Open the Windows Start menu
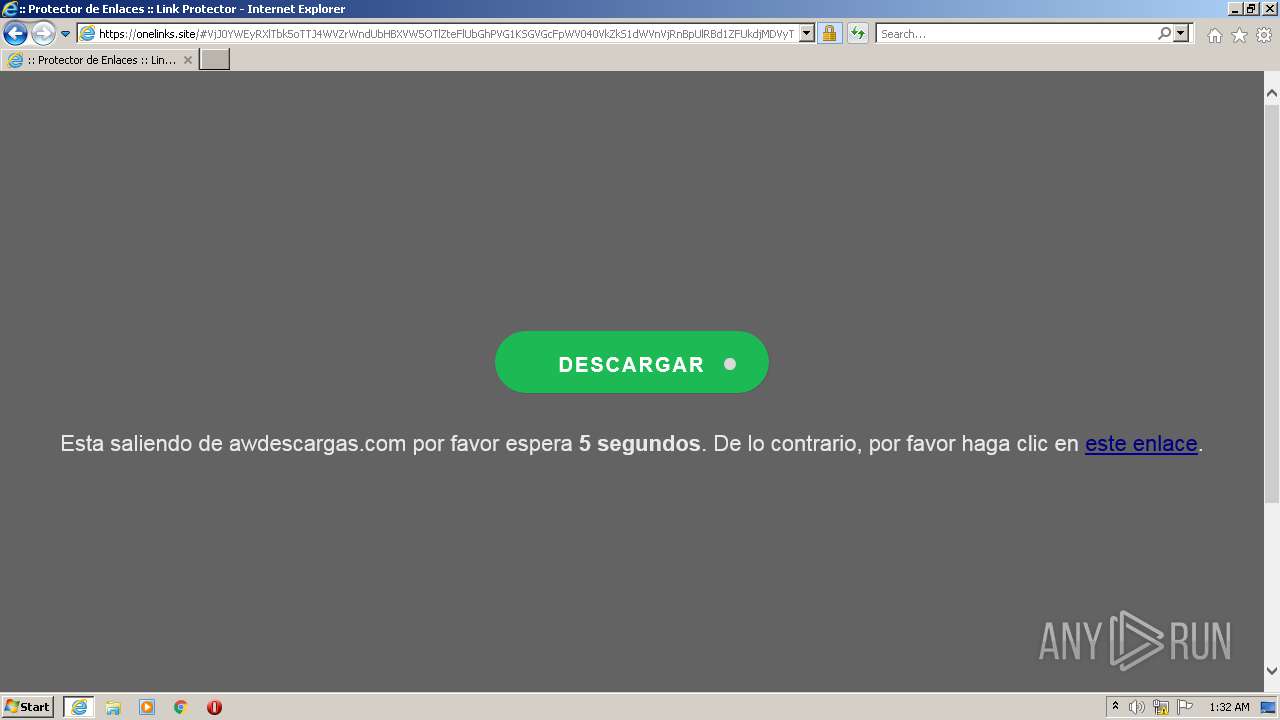 point(28,707)
